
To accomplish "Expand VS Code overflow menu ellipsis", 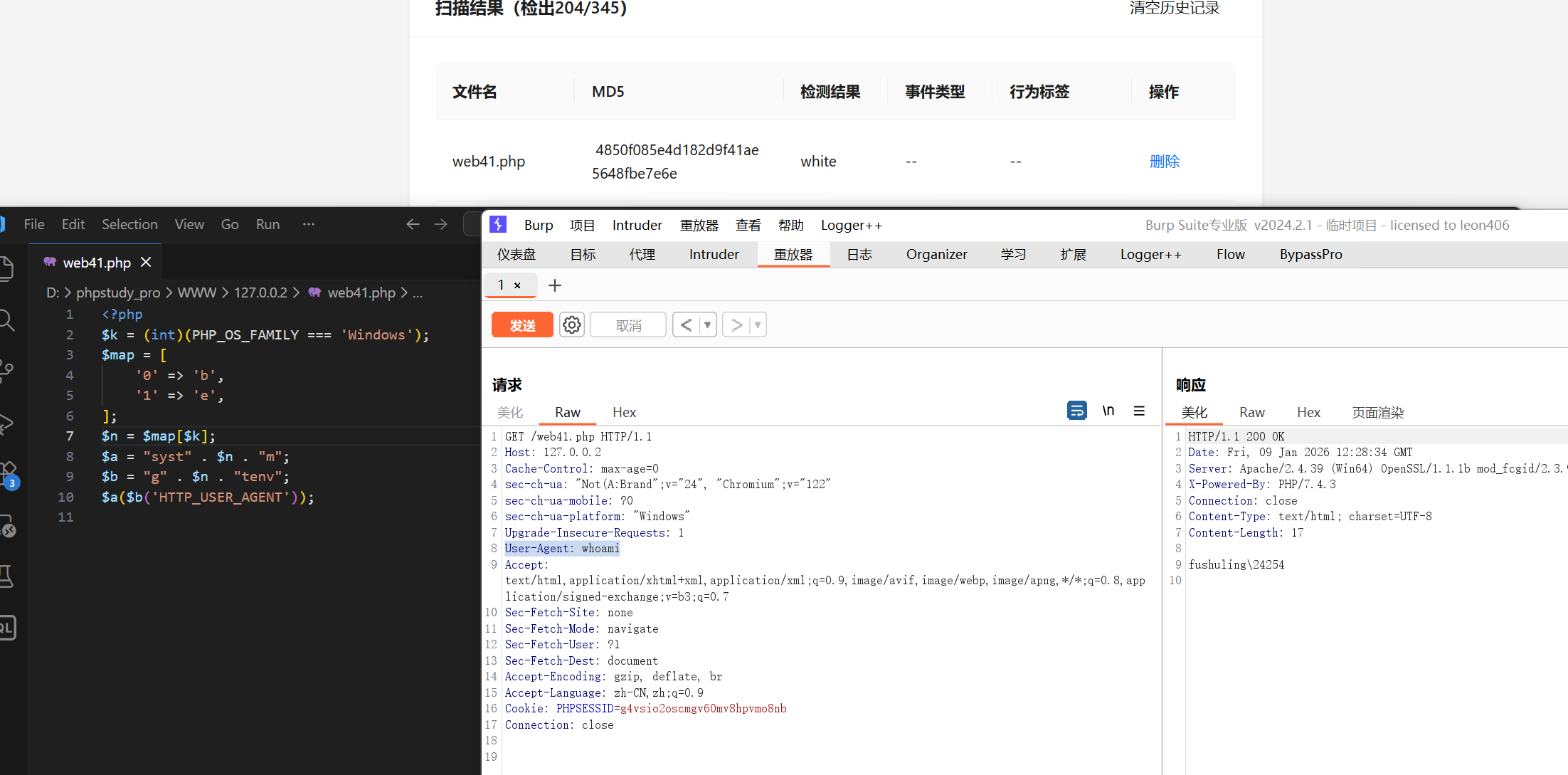I will click(x=308, y=224).
